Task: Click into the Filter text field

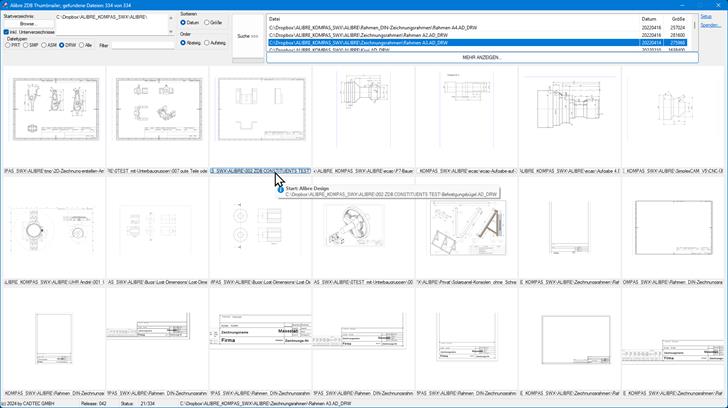Action: pos(143,45)
